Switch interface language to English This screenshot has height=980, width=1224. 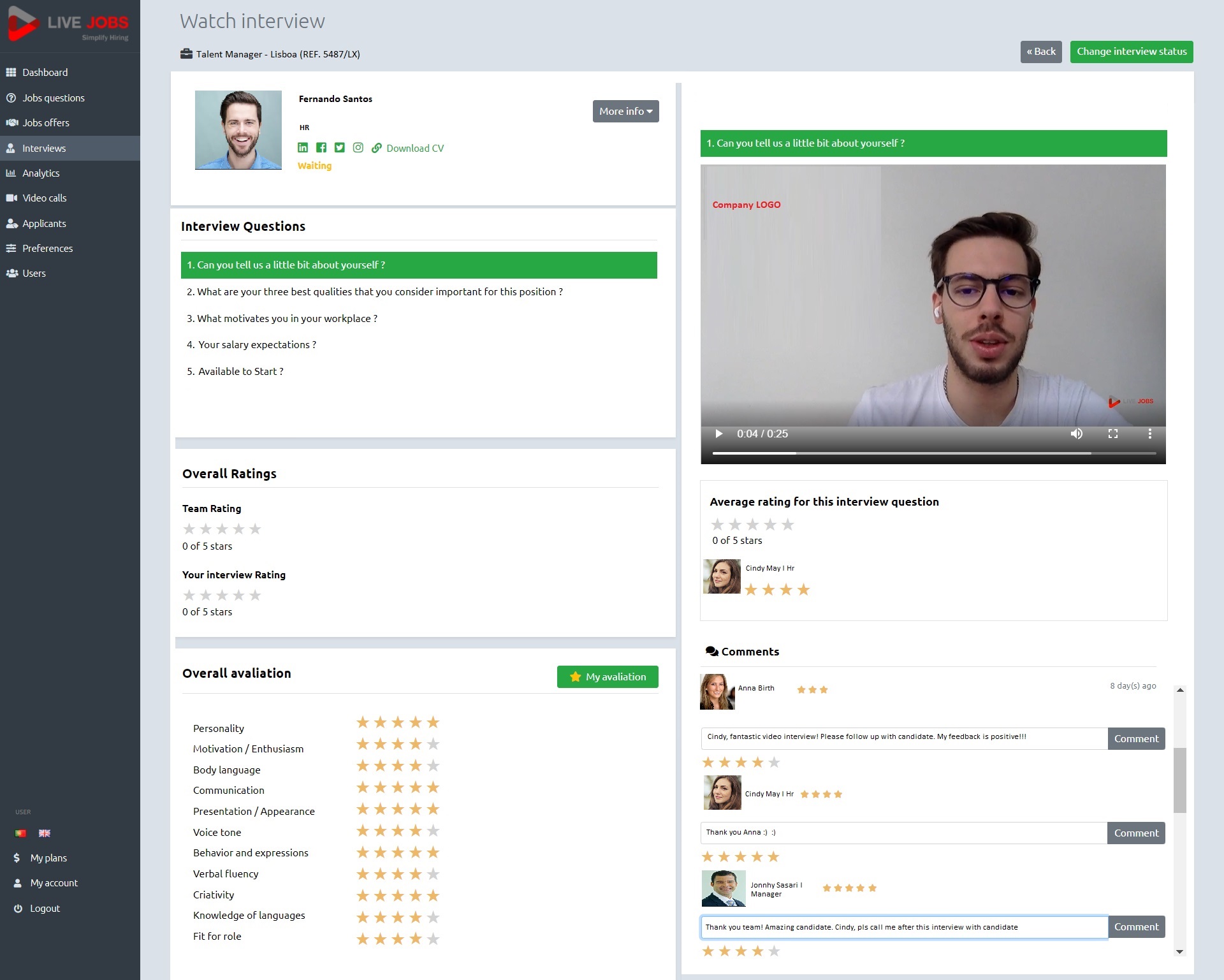[x=44, y=833]
